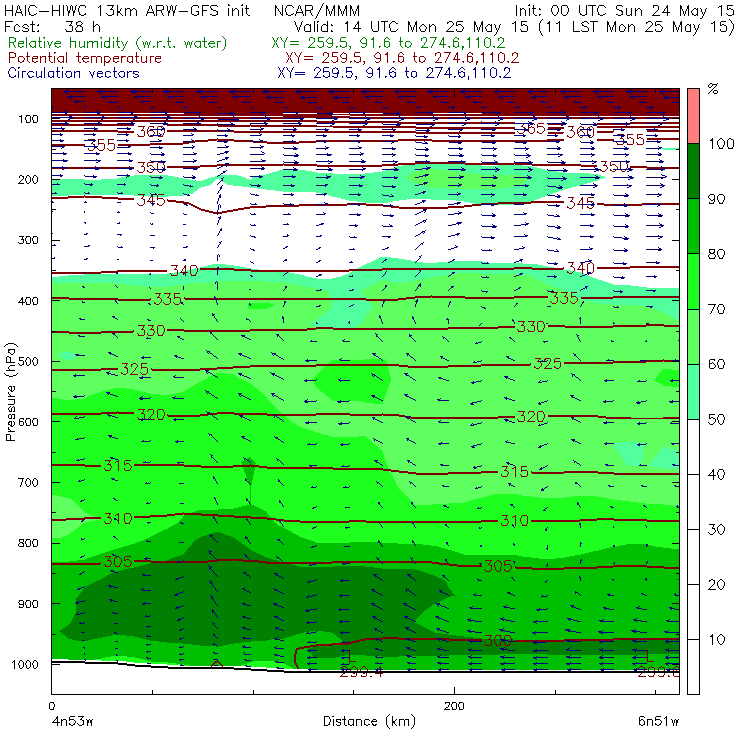Click the darkest green 90–100 colorbar segment
740x740 pixels.
tap(693, 171)
